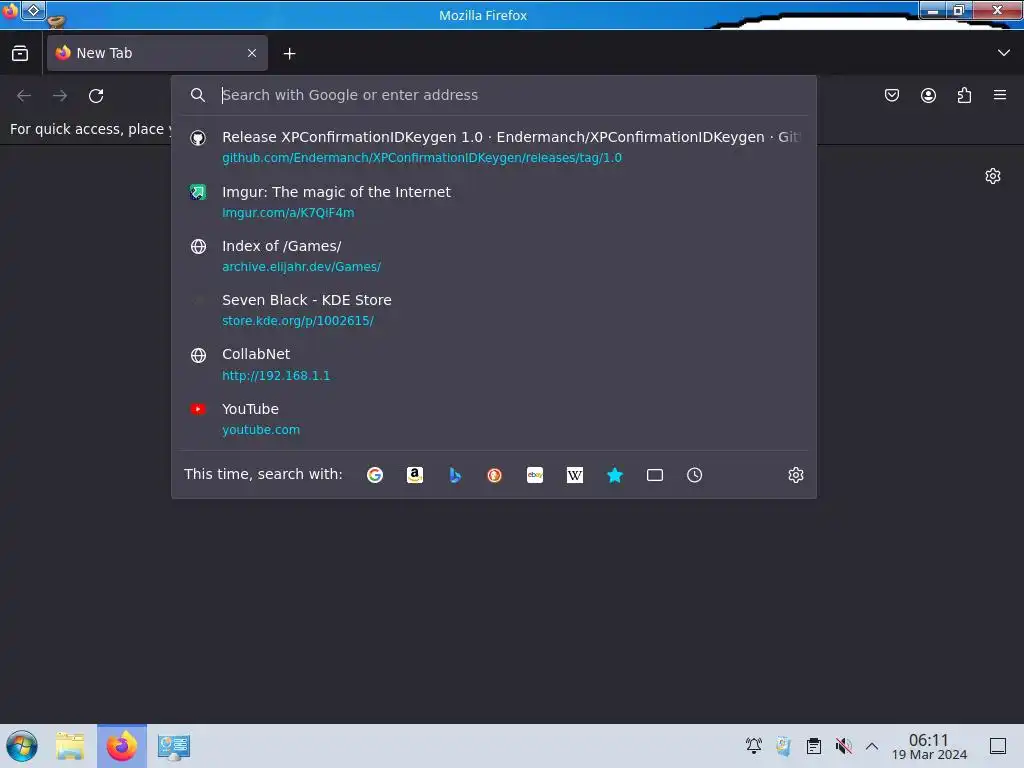The width and height of the screenshot is (1024, 768).
Task: Open the system settings taskbar app
Action: (x=174, y=746)
